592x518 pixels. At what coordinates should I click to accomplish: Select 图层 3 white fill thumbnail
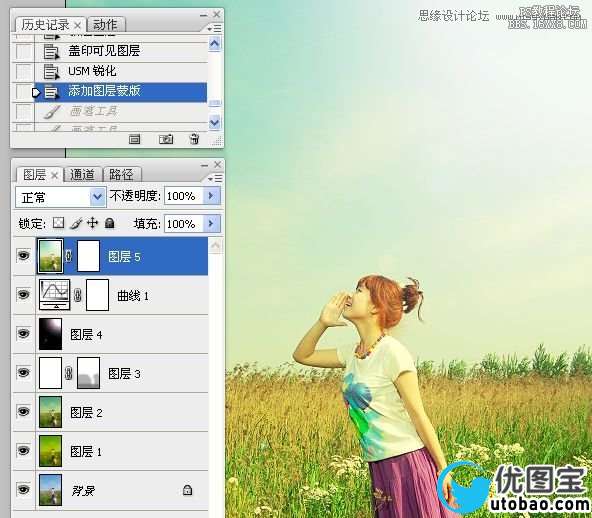point(51,373)
